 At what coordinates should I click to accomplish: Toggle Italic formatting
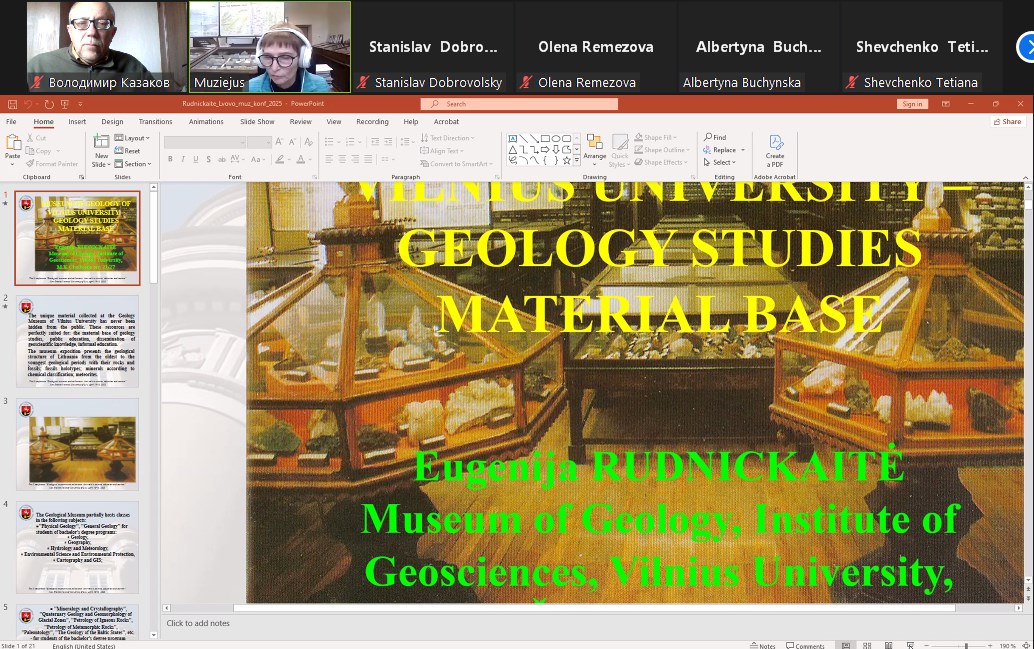(x=183, y=159)
